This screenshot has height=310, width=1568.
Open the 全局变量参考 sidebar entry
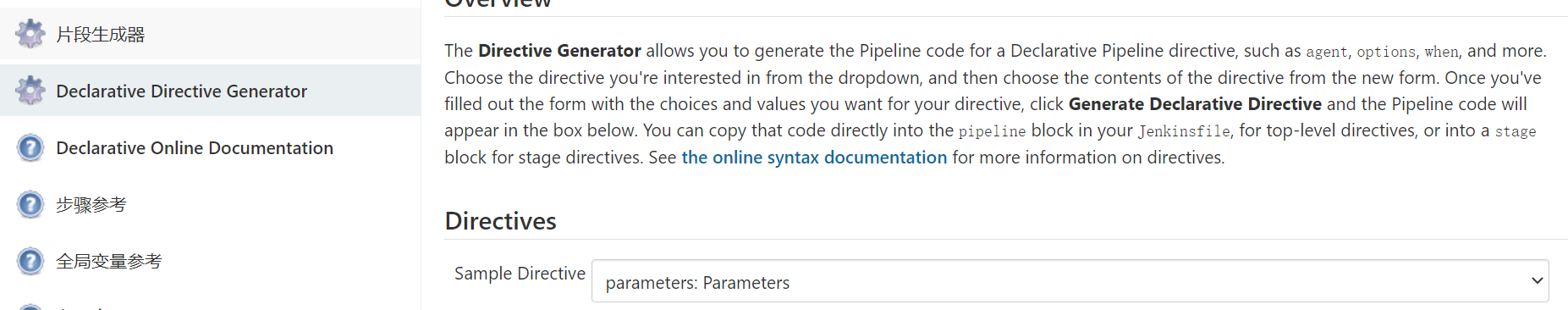point(109,262)
